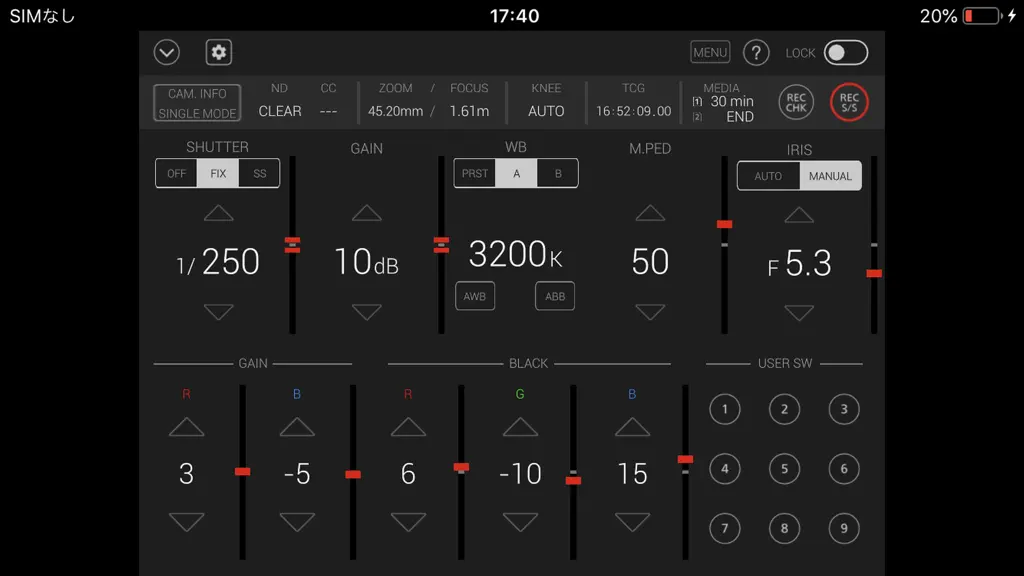The image size is (1024, 576).
Task: Set shutter mode to OFF
Action: tap(176, 173)
